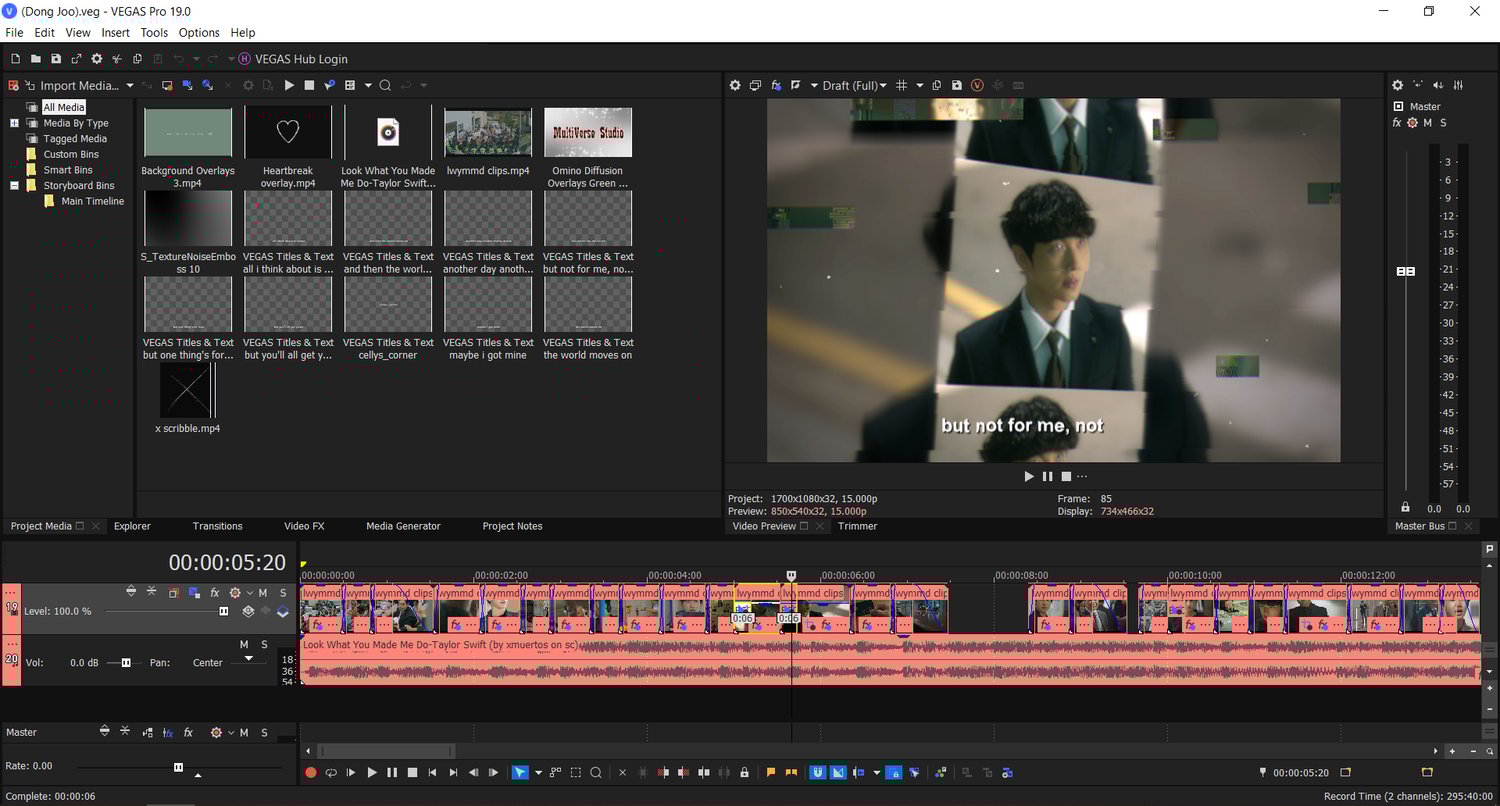This screenshot has height=806, width=1500.
Task: Click the video preview Split Screen View icon
Action: 795,86
